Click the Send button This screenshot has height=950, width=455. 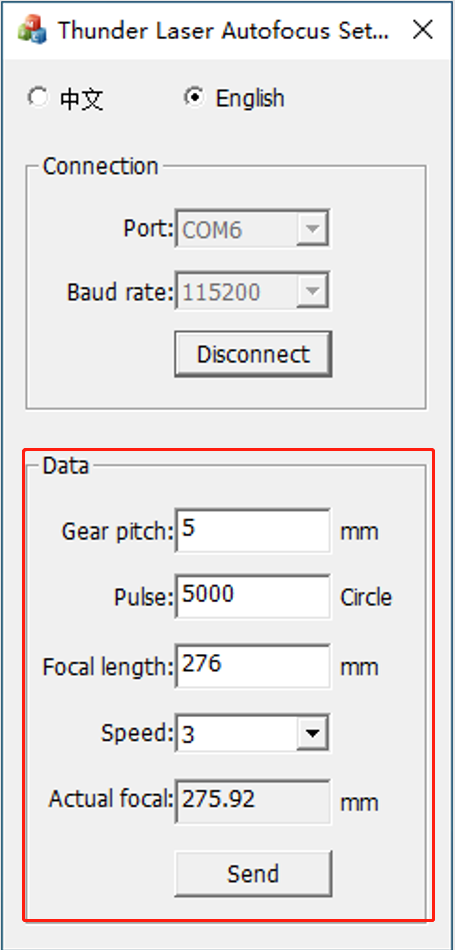coord(253,873)
